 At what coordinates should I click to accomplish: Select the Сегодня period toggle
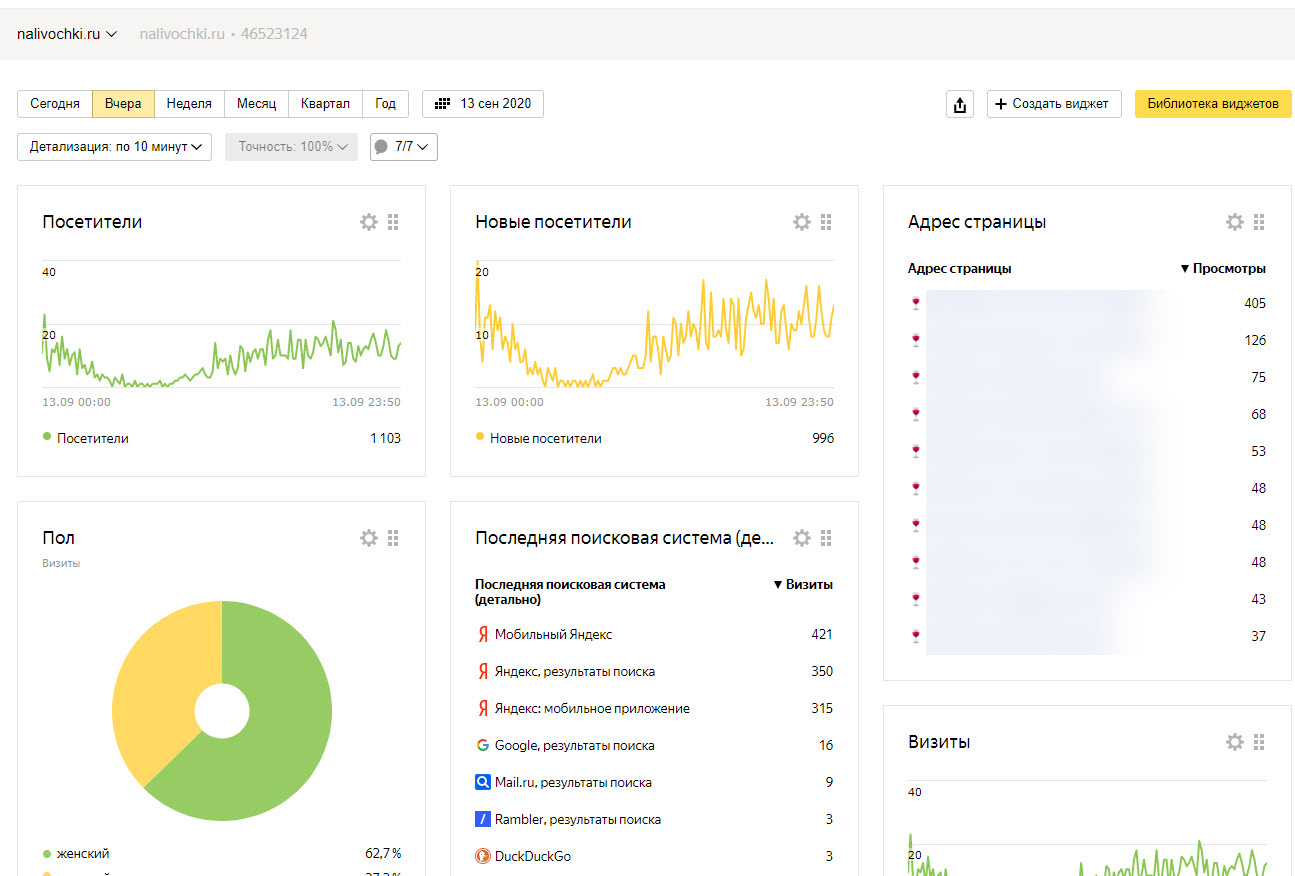(55, 104)
